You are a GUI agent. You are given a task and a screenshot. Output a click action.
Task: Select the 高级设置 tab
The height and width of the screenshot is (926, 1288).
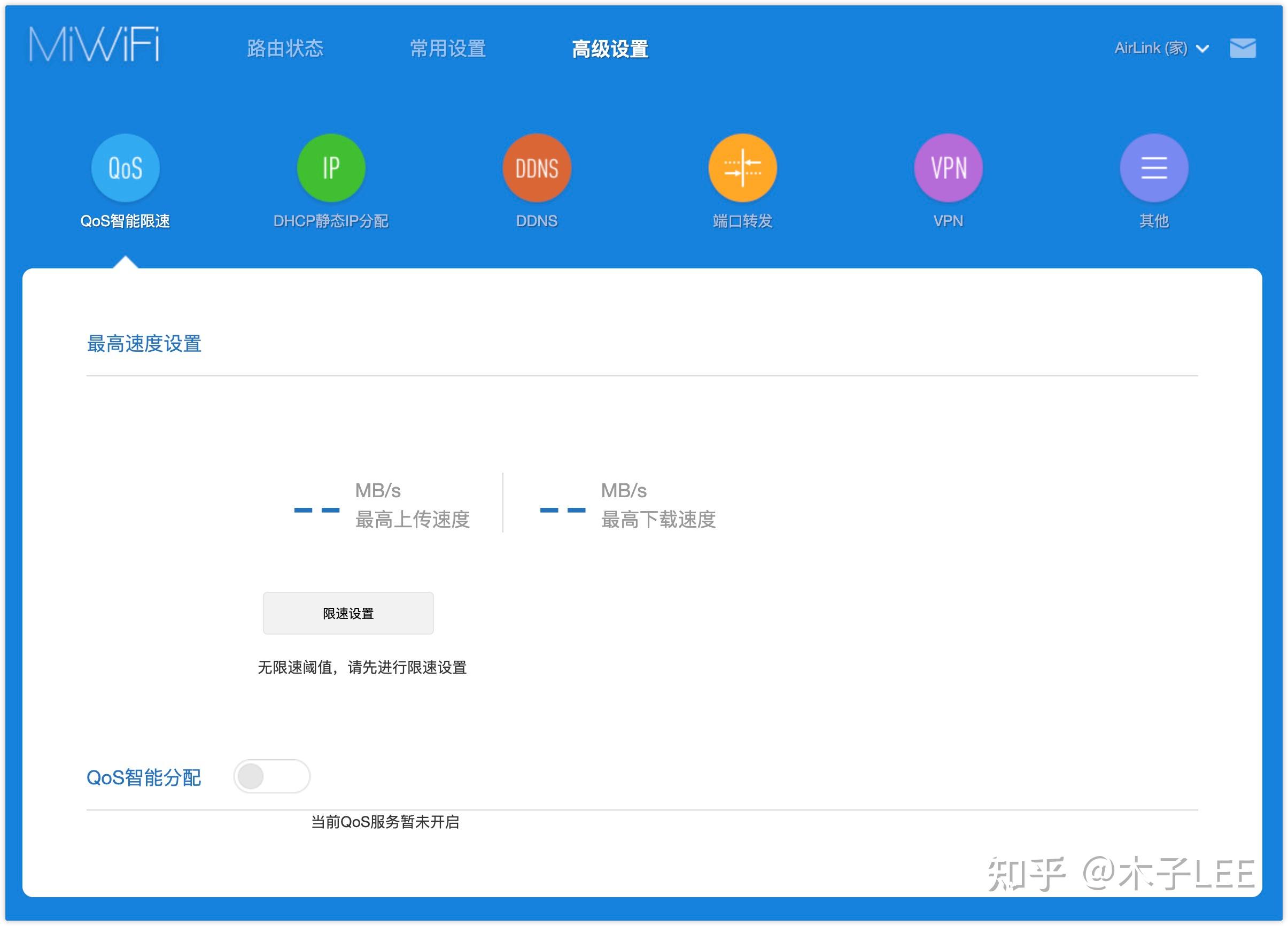(610, 49)
